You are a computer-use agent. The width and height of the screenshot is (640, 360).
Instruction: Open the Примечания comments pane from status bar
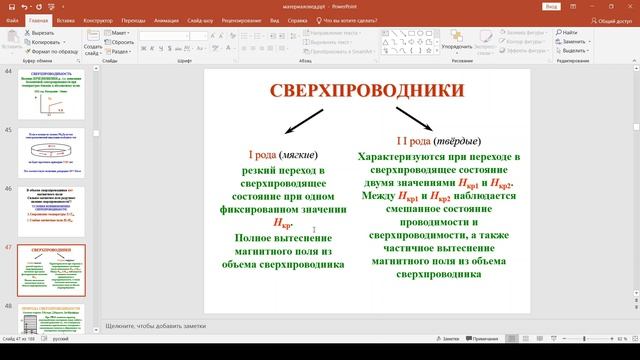pyautogui.click(x=482, y=339)
